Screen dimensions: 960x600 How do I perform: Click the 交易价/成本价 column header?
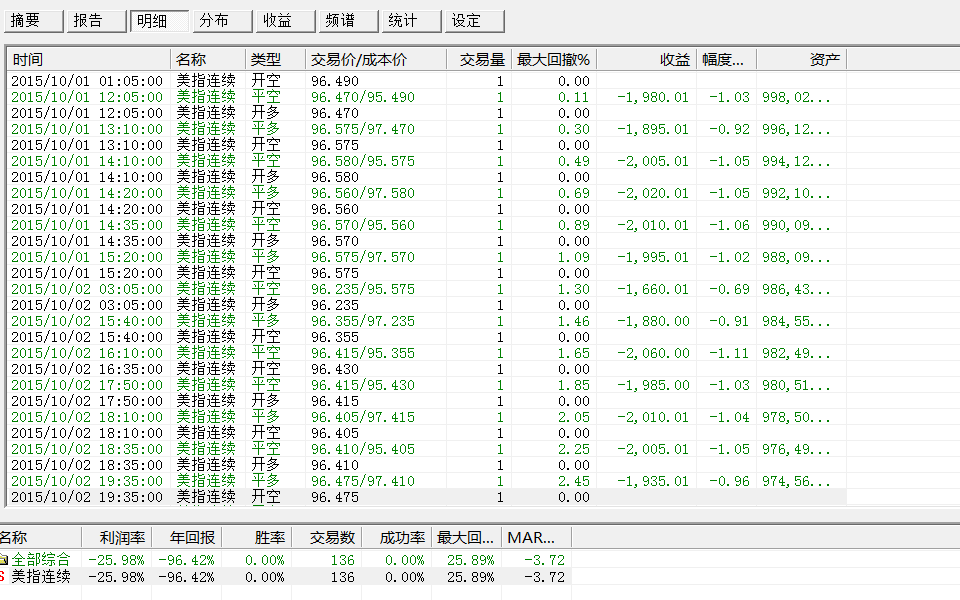coord(376,60)
